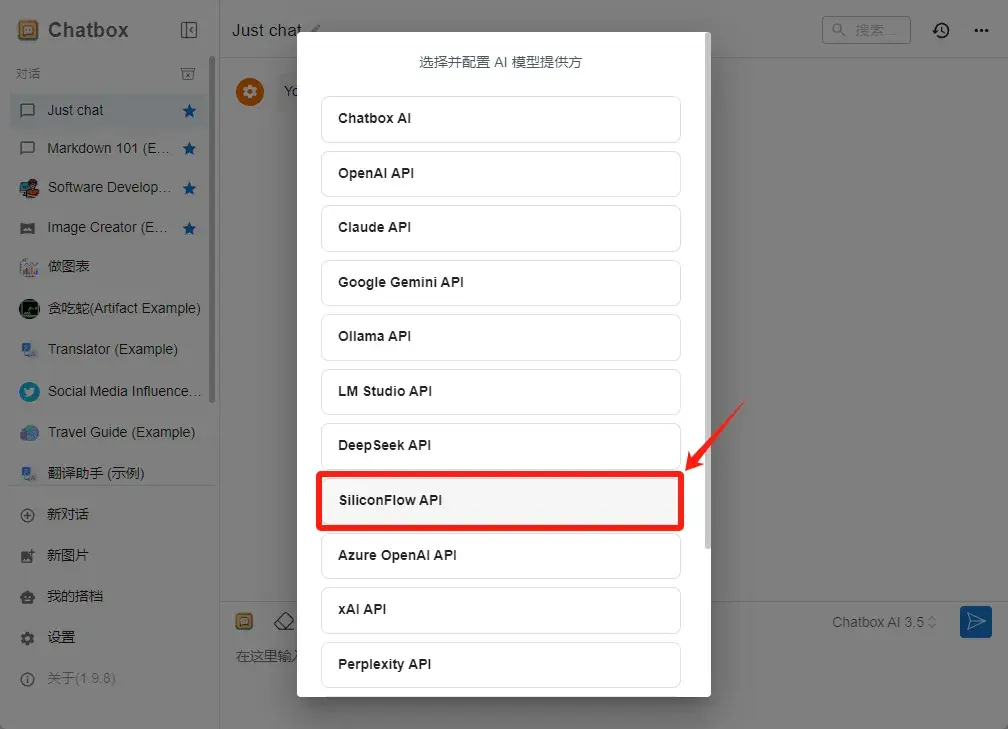
Task: Unstar the Software Developer conversation
Action: (189, 188)
